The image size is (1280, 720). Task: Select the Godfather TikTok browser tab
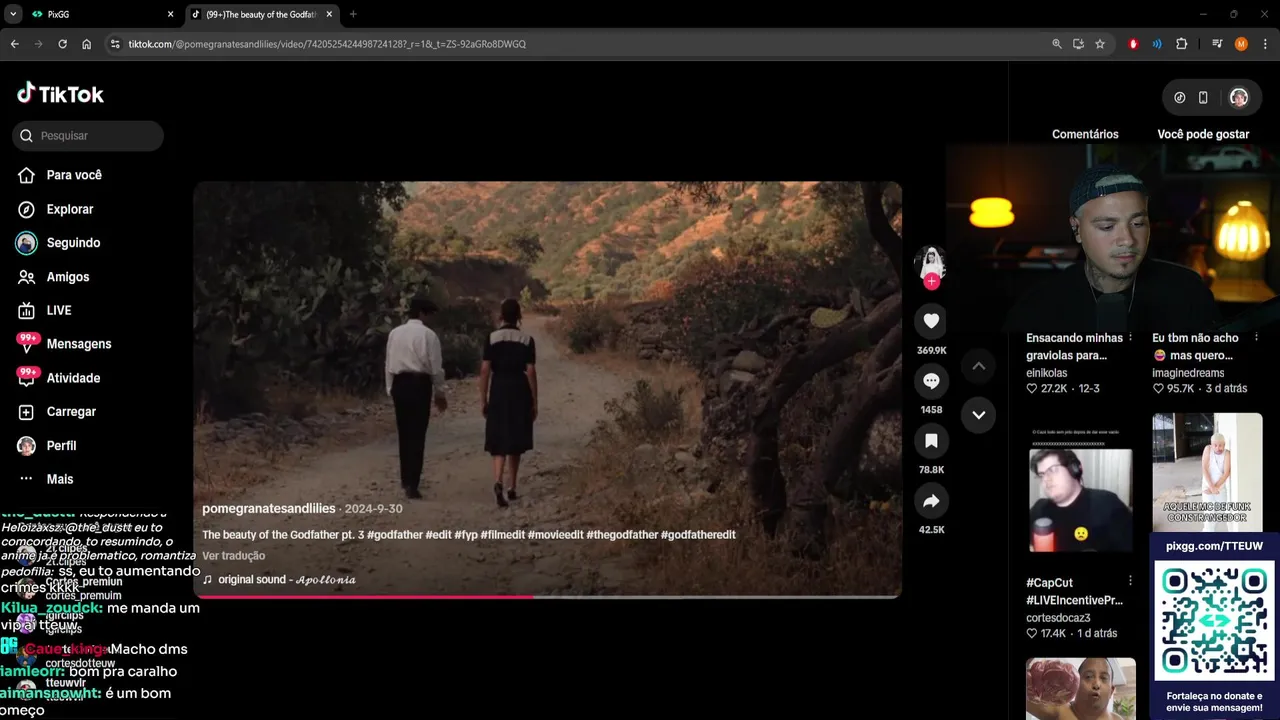pos(262,14)
